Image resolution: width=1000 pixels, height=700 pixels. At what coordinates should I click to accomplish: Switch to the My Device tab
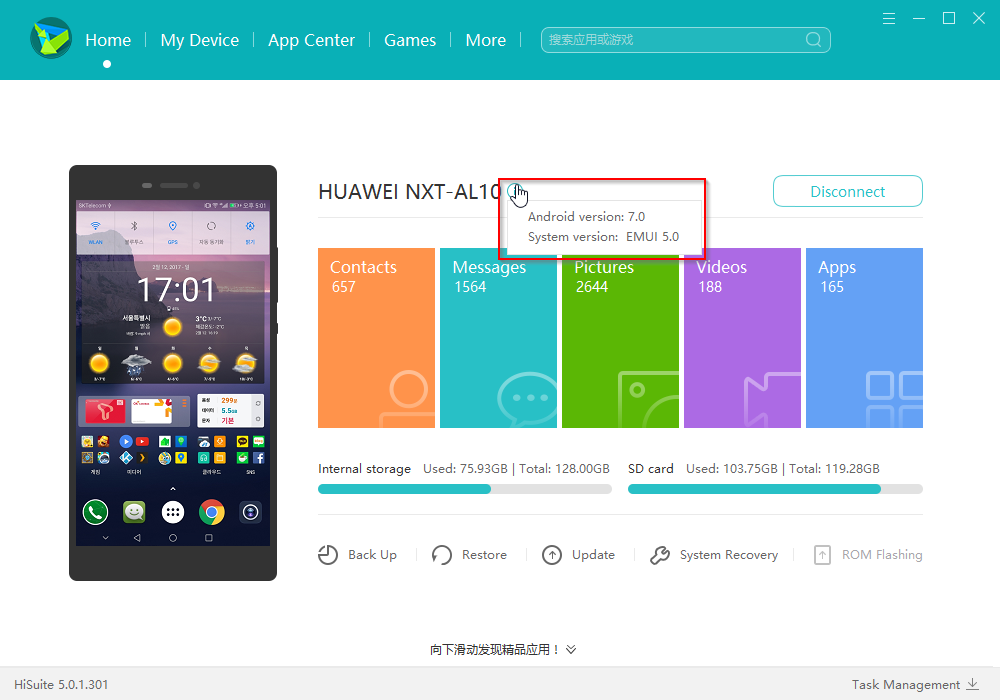point(200,40)
